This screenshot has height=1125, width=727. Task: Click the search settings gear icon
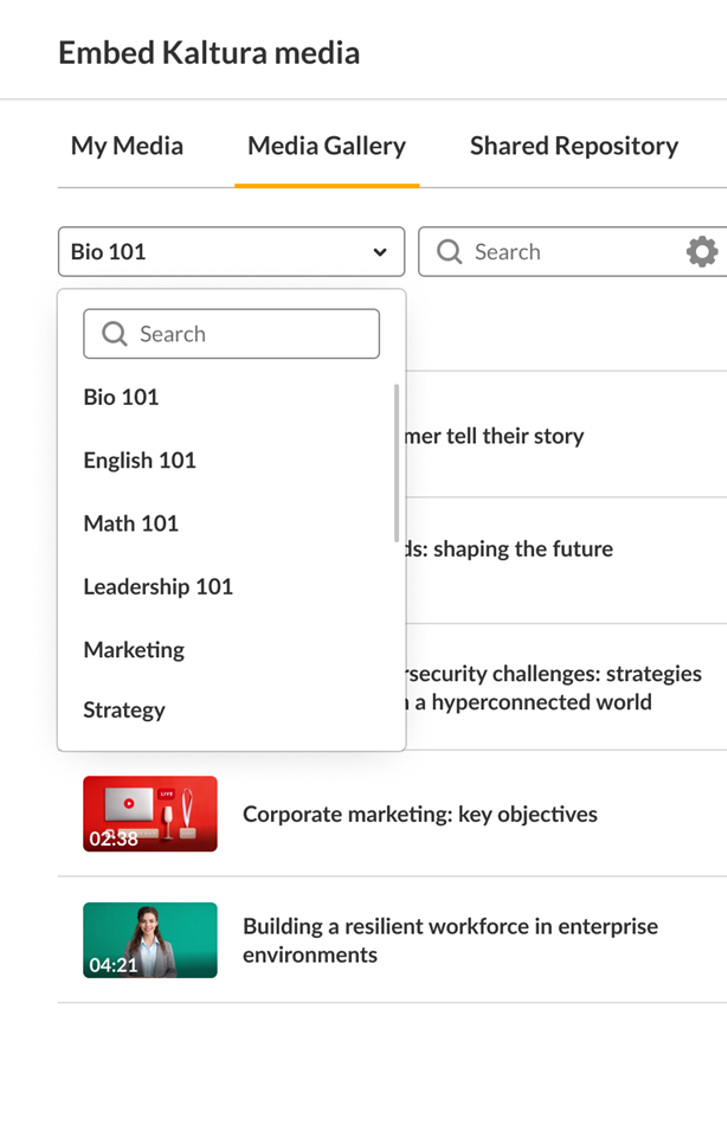702,252
